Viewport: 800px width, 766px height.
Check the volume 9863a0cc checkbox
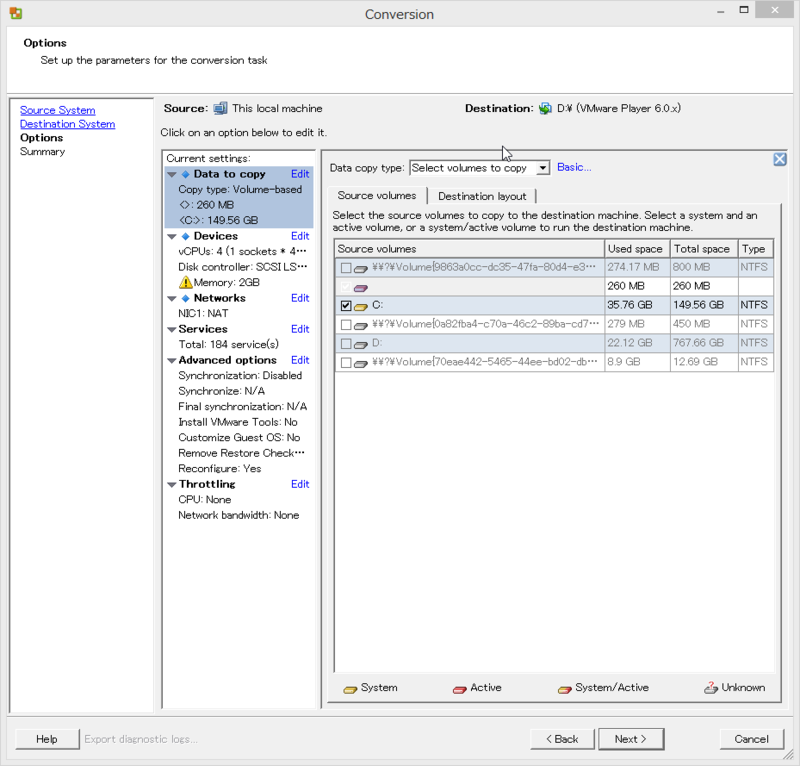(346, 267)
